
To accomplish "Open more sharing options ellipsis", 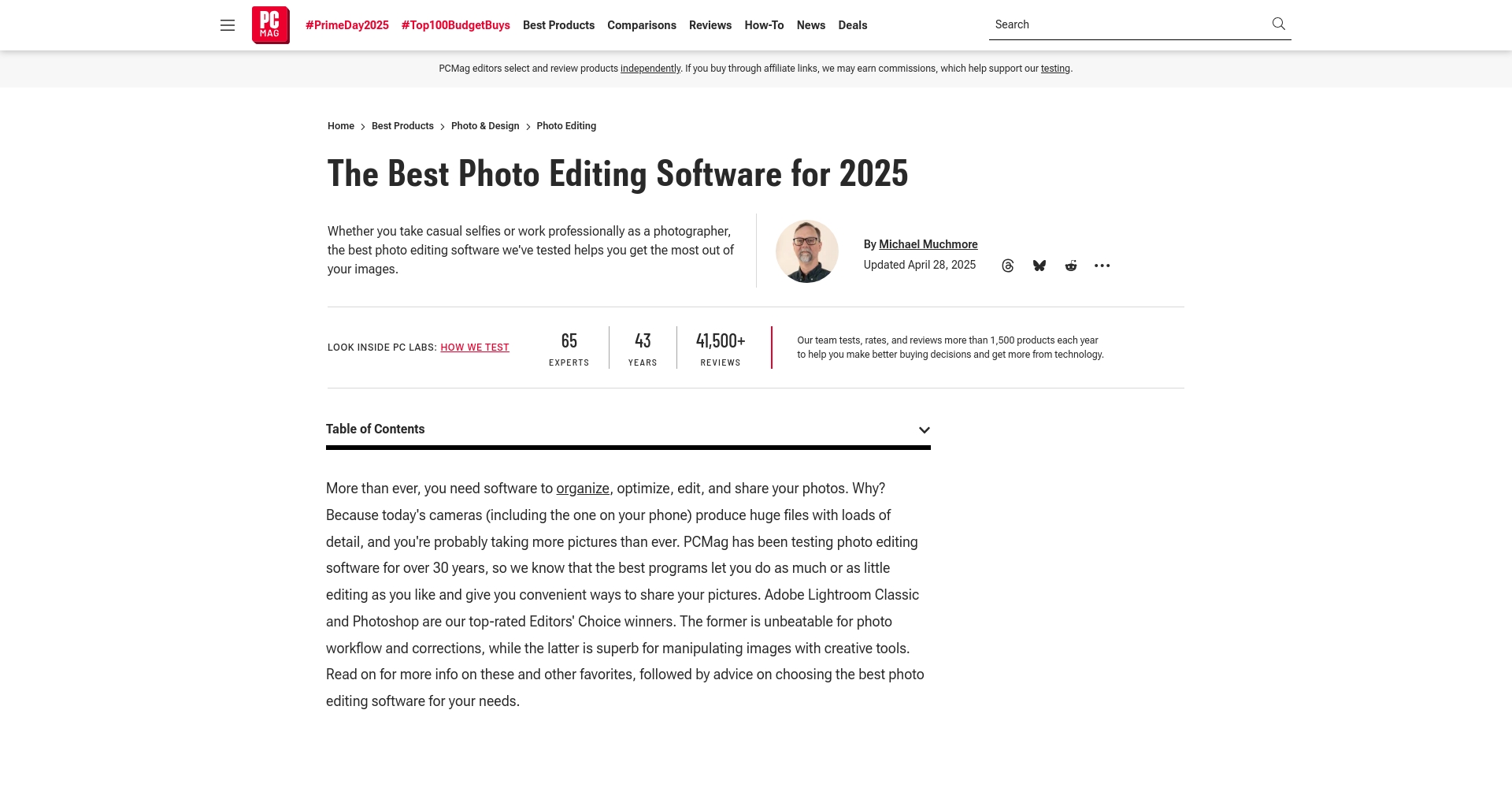I will point(1102,266).
